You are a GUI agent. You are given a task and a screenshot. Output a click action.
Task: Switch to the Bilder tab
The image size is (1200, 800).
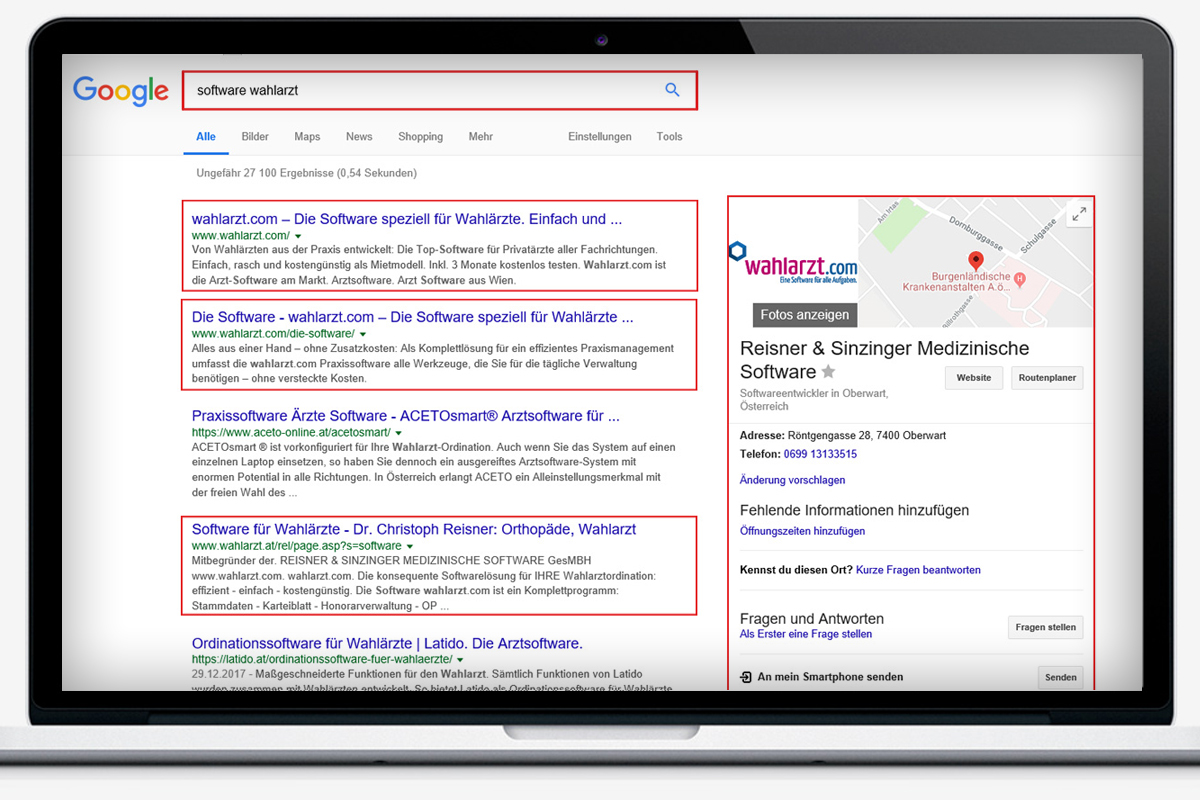[255, 137]
